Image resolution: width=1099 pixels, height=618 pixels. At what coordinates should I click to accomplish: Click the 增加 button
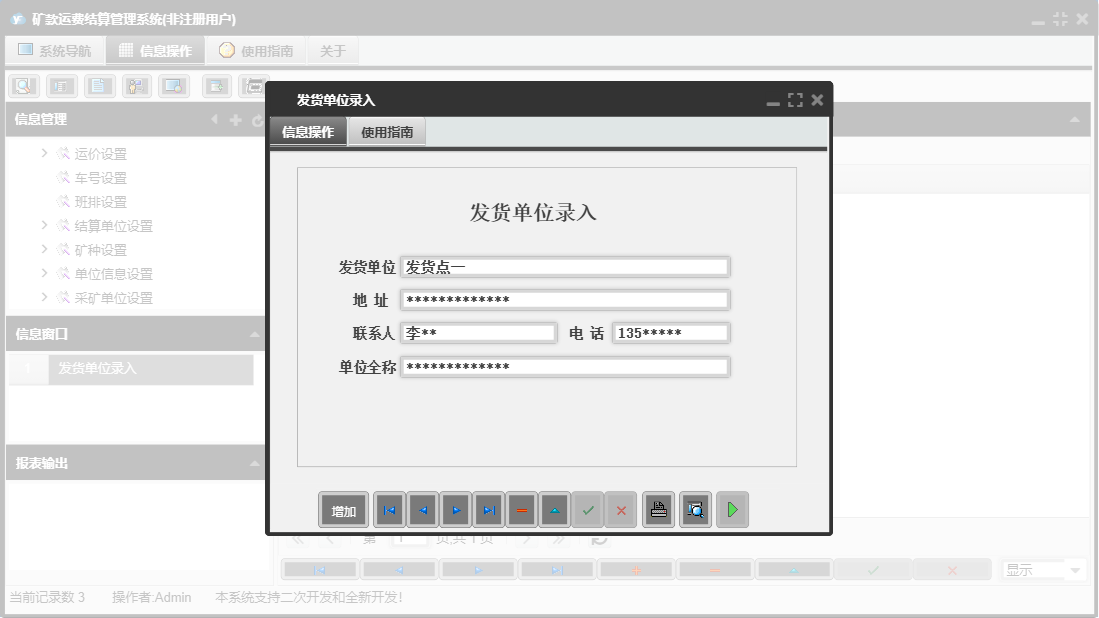pos(343,509)
